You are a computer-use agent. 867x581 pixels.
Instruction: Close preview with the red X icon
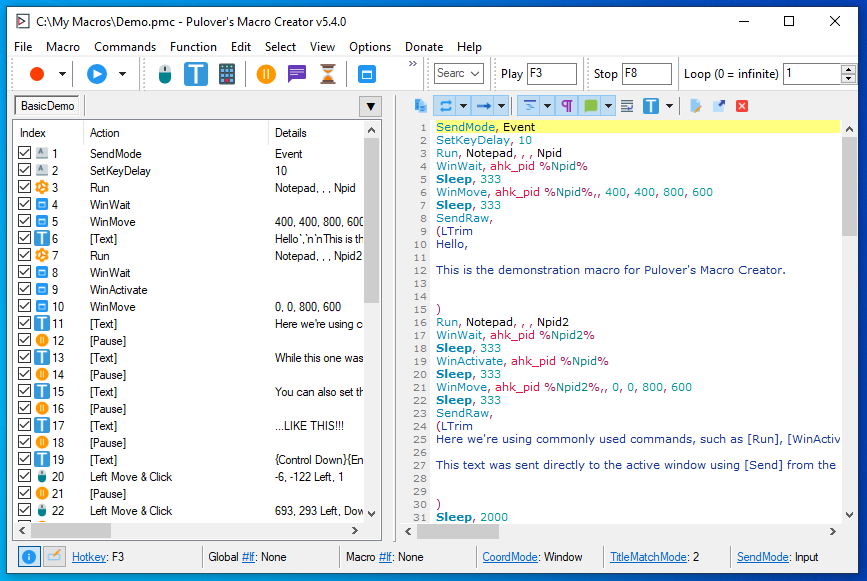[742, 106]
